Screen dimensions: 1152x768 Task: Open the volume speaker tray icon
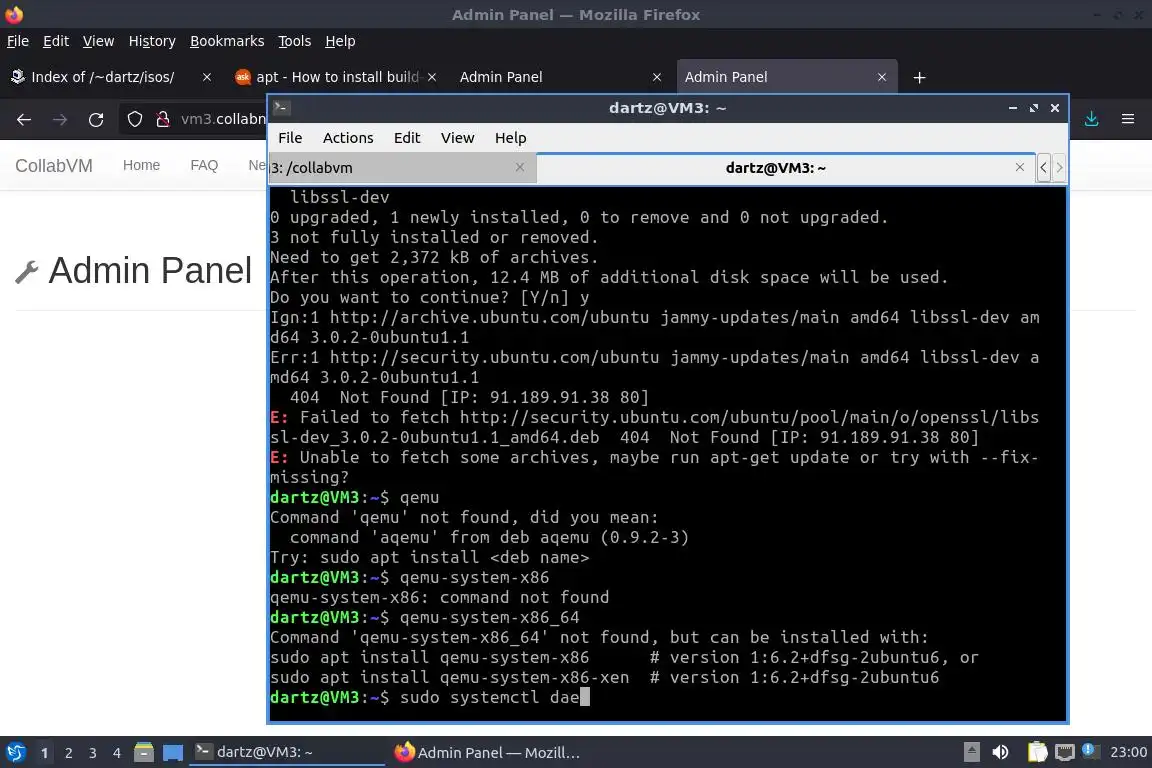[1000, 752]
